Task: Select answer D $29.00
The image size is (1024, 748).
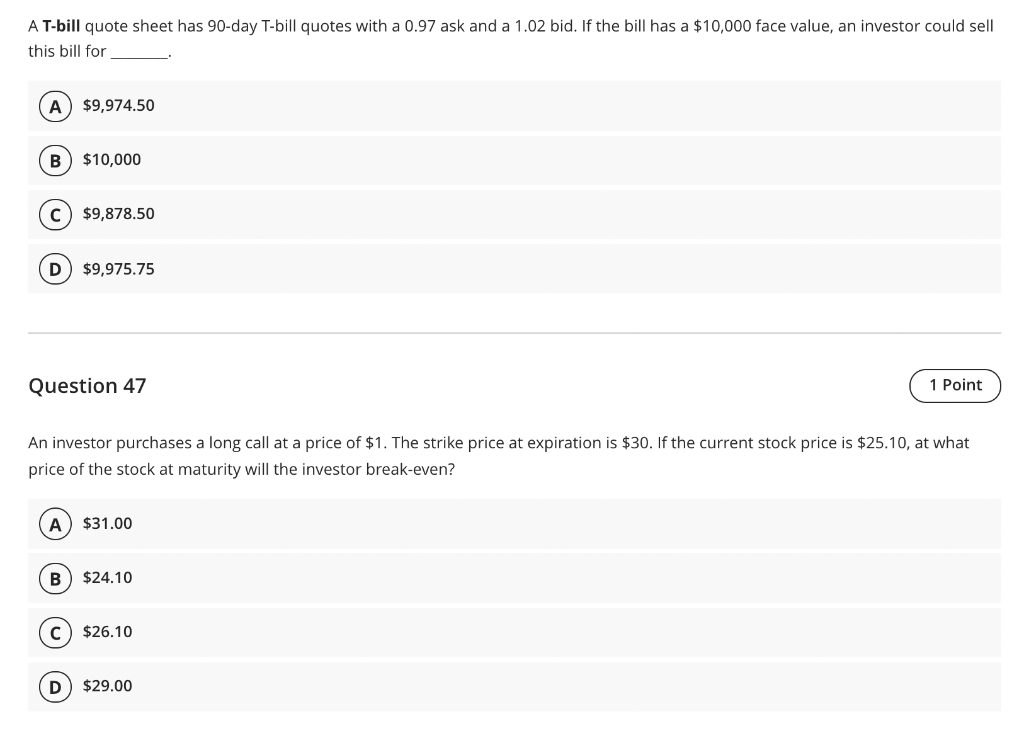Action: 107,686
